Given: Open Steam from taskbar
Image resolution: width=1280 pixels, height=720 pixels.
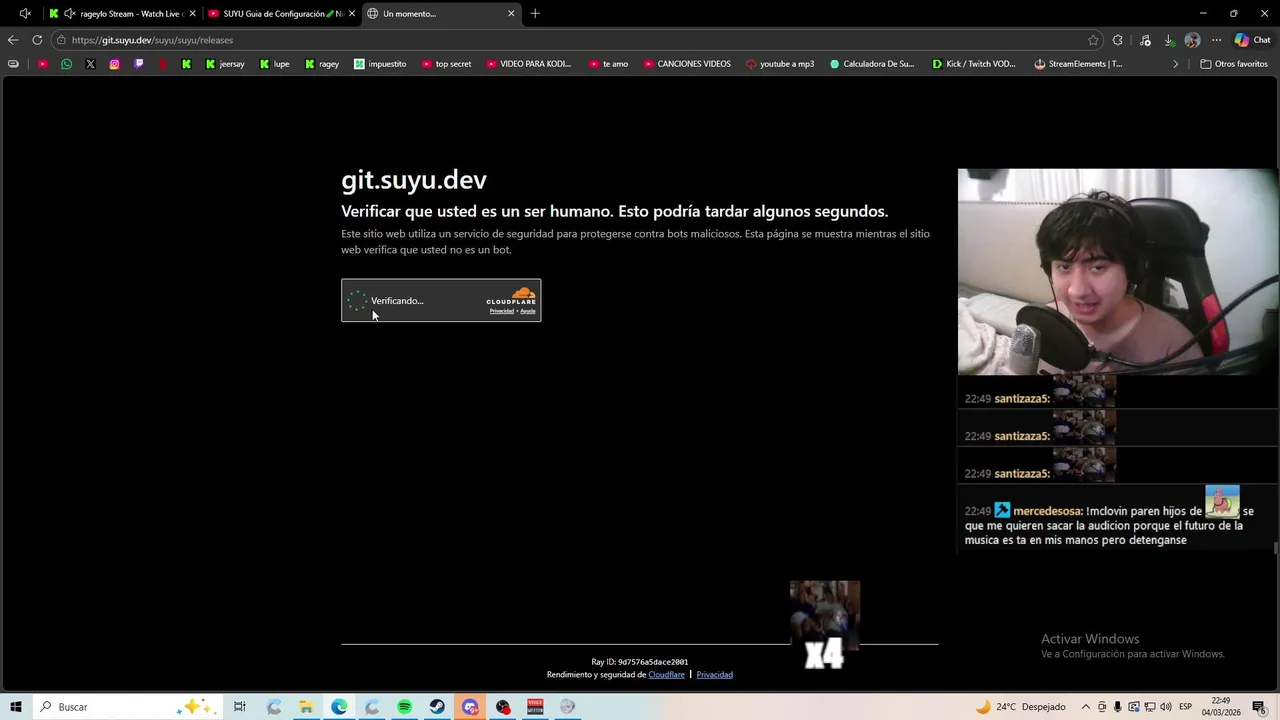Looking at the screenshot, I should pos(437,707).
